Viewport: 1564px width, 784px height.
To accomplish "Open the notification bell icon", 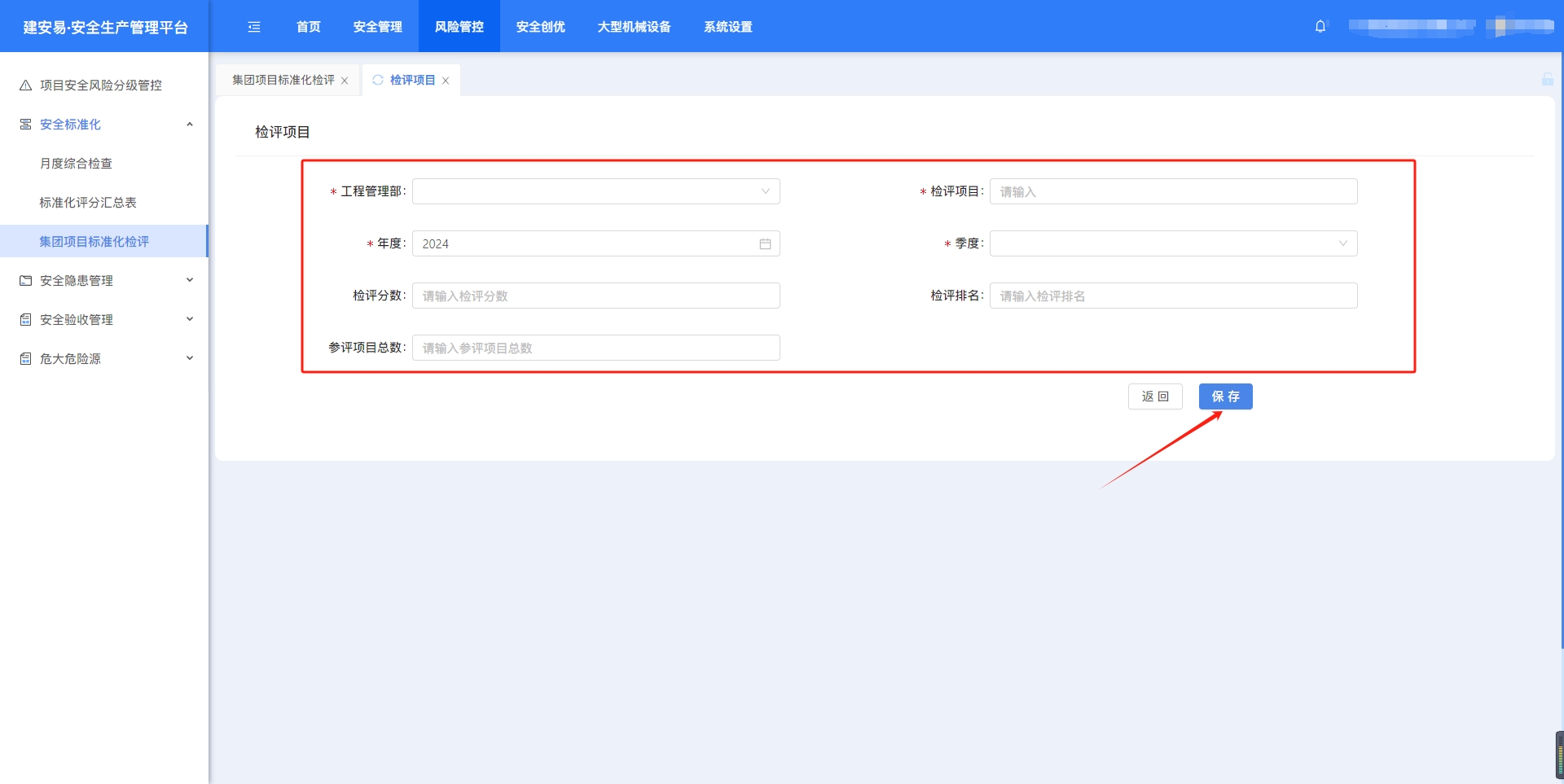I will 1320,26.
